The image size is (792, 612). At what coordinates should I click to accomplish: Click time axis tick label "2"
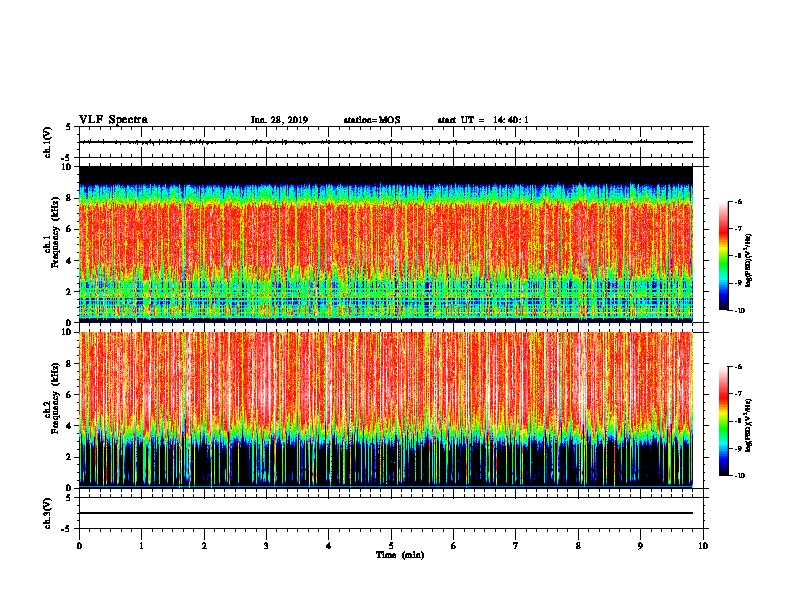click(x=204, y=546)
